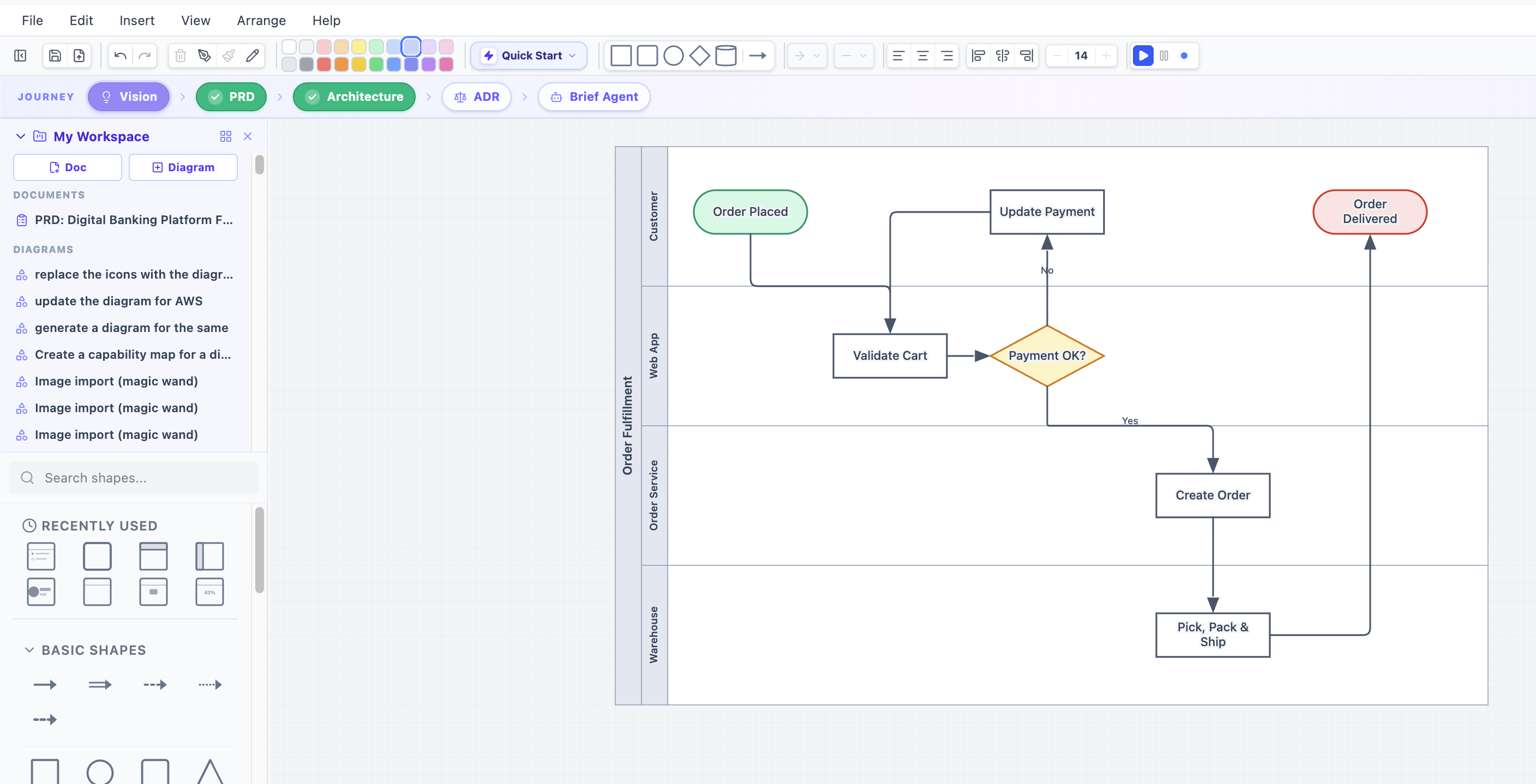The height and width of the screenshot is (784, 1536).
Task: Open the Edit menu
Action: point(81,20)
